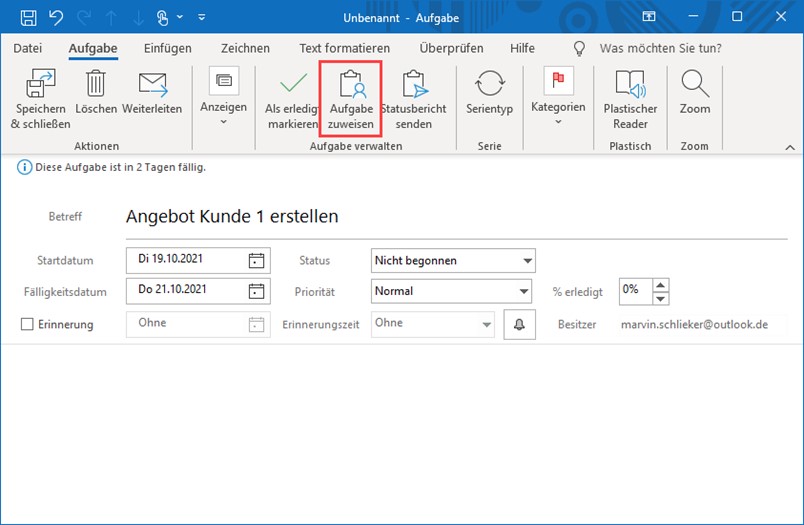Click the % erledigt value field
This screenshot has width=804, height=525.
coord(635,291)
